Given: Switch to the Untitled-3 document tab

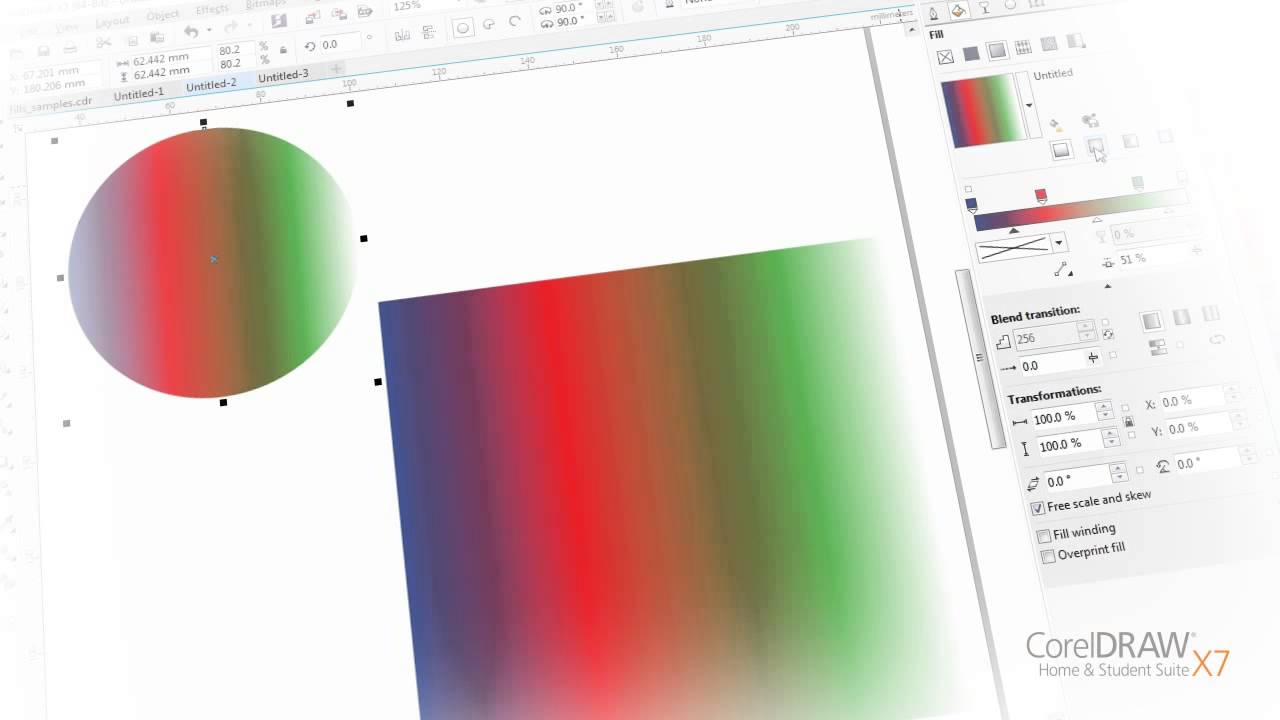Looking at the screenshot, I should 283,75.
